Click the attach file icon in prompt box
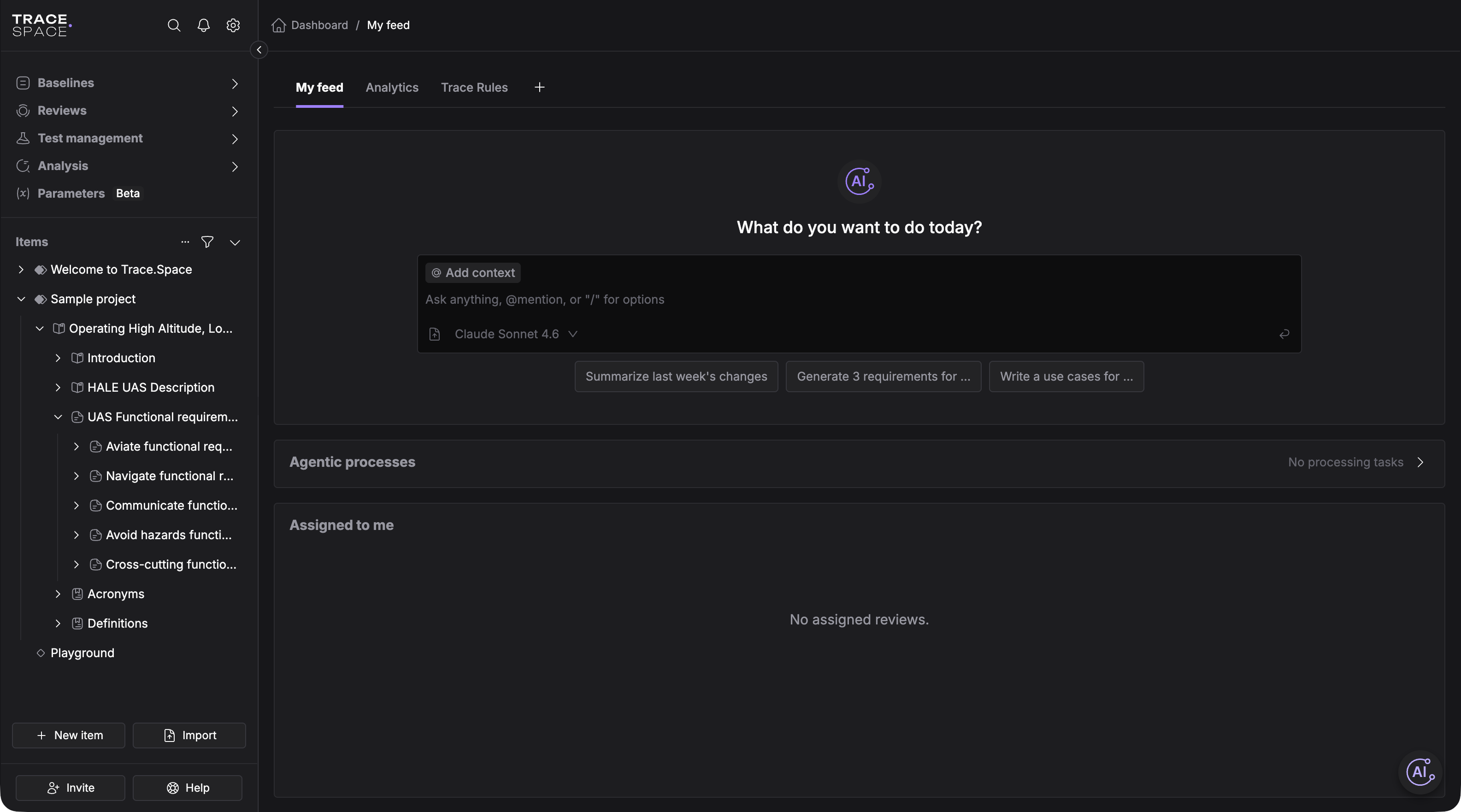1461x812 pixels. tap(435, 334)
